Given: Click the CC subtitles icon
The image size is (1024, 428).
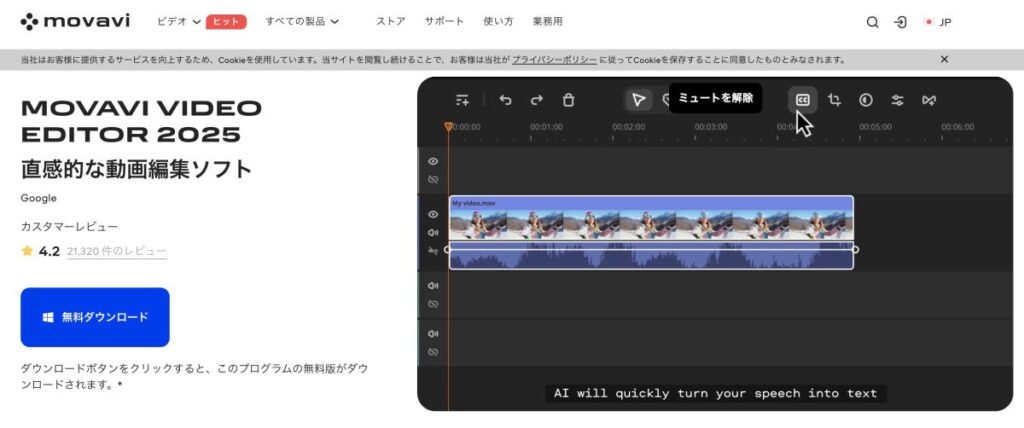Looking at the screenshot, I should 803,100.
